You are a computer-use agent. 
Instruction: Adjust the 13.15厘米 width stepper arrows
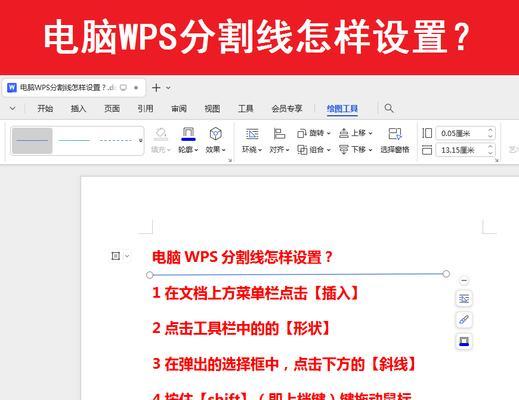click(490, 150)
